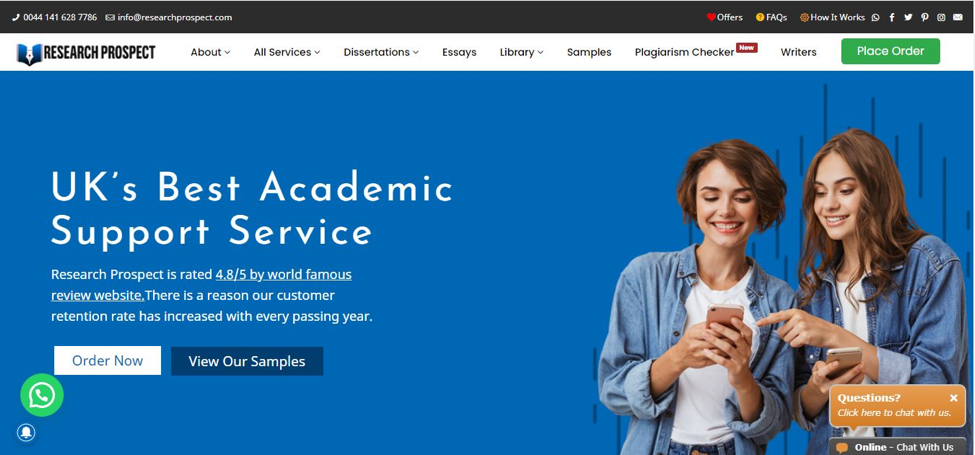Viewport: 975px width, 455px height.
Task: Click the Order Now button
Action: point(108,361)
